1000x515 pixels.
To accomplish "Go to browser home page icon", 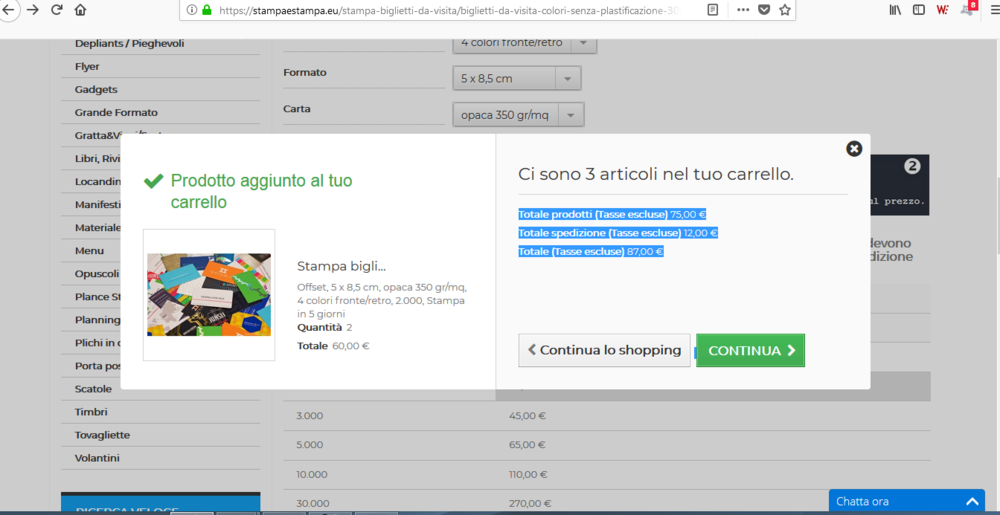I will (80, 10).
